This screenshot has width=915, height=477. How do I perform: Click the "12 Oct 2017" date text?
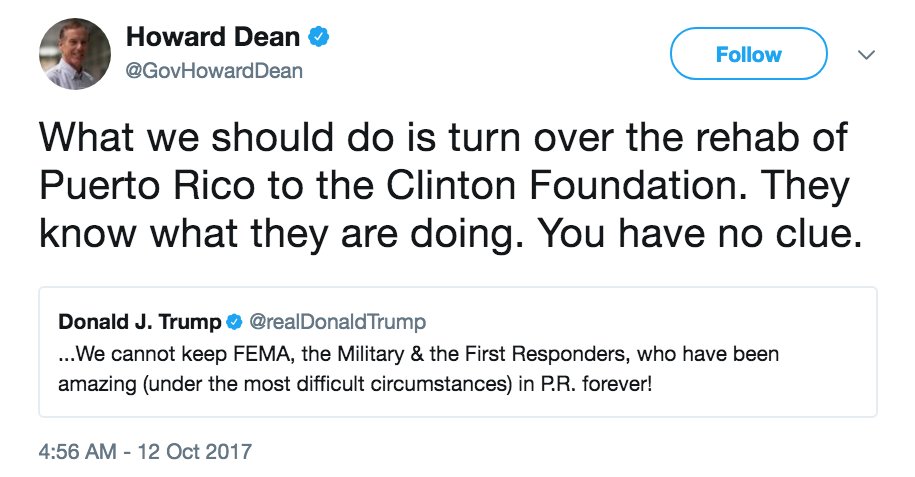tap(198, 451)
